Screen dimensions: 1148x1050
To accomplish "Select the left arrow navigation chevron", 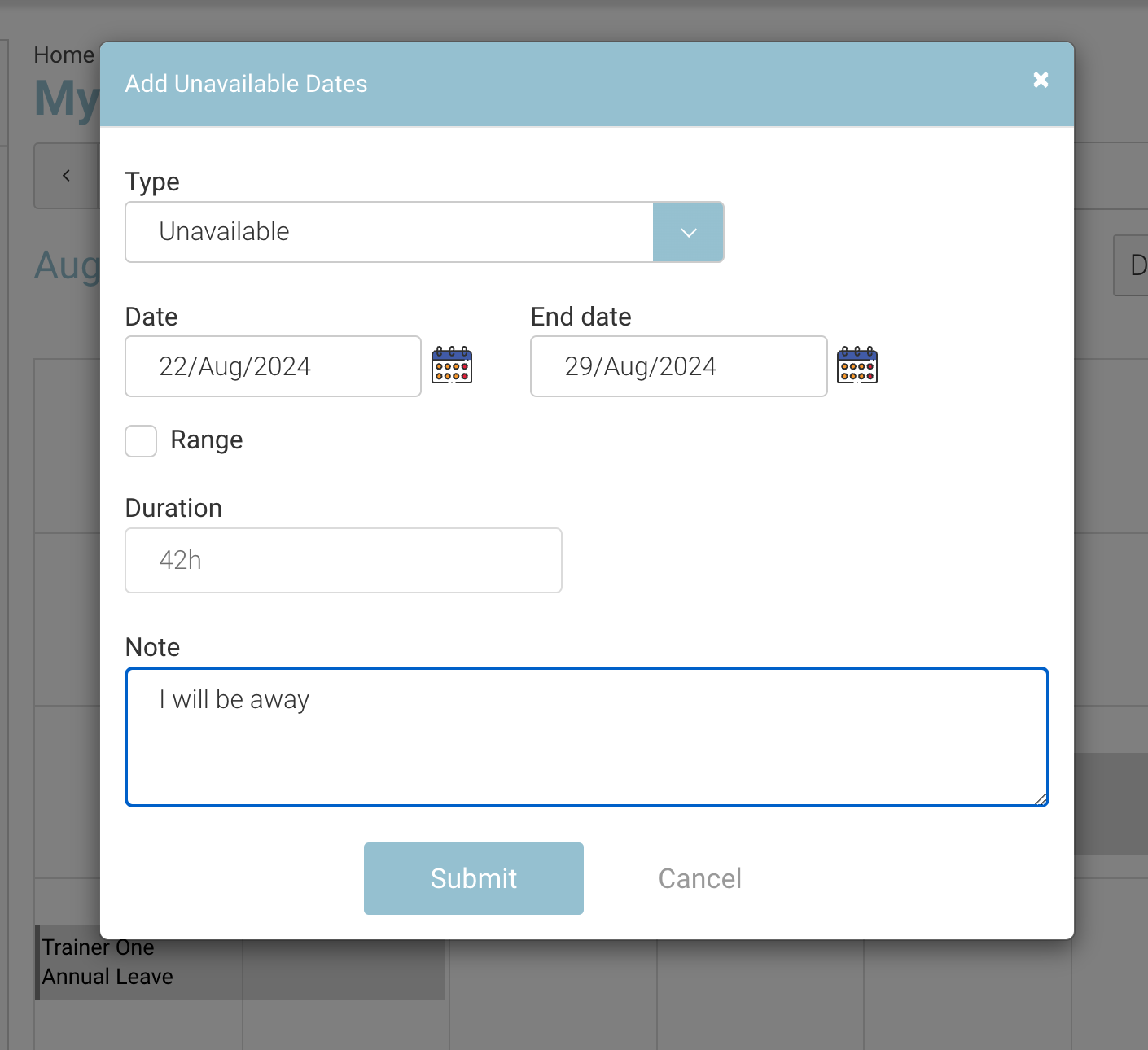I will [67, 175].
